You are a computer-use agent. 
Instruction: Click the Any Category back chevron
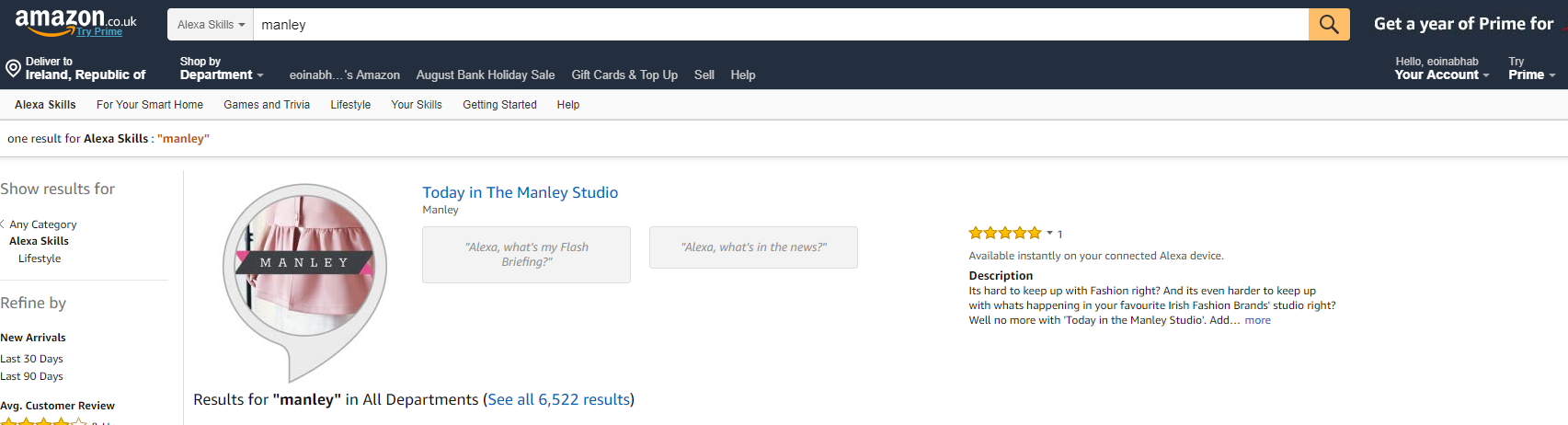point(3,224)
